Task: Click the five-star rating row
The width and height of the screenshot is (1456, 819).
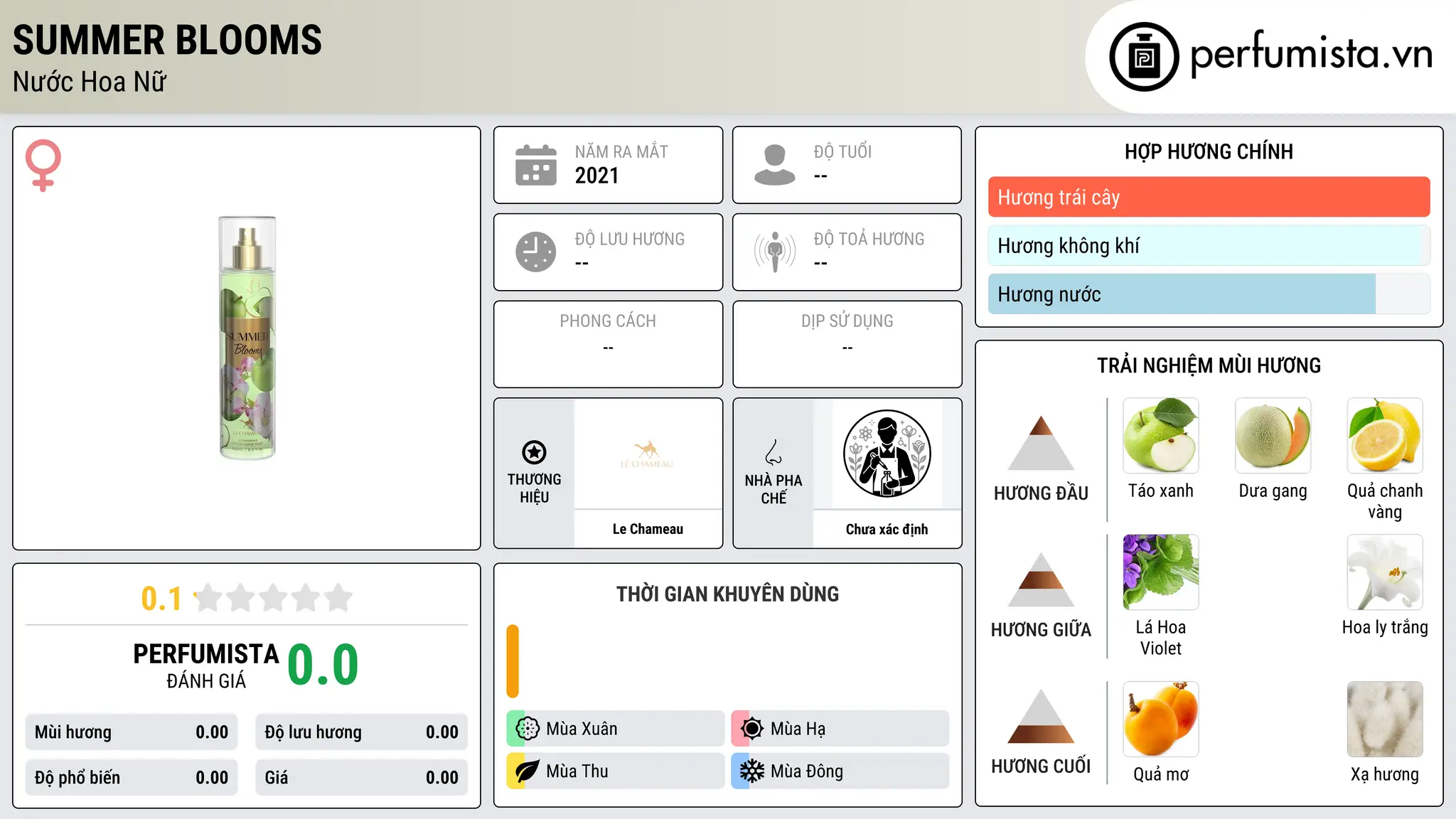Action: tap(274, 598)
